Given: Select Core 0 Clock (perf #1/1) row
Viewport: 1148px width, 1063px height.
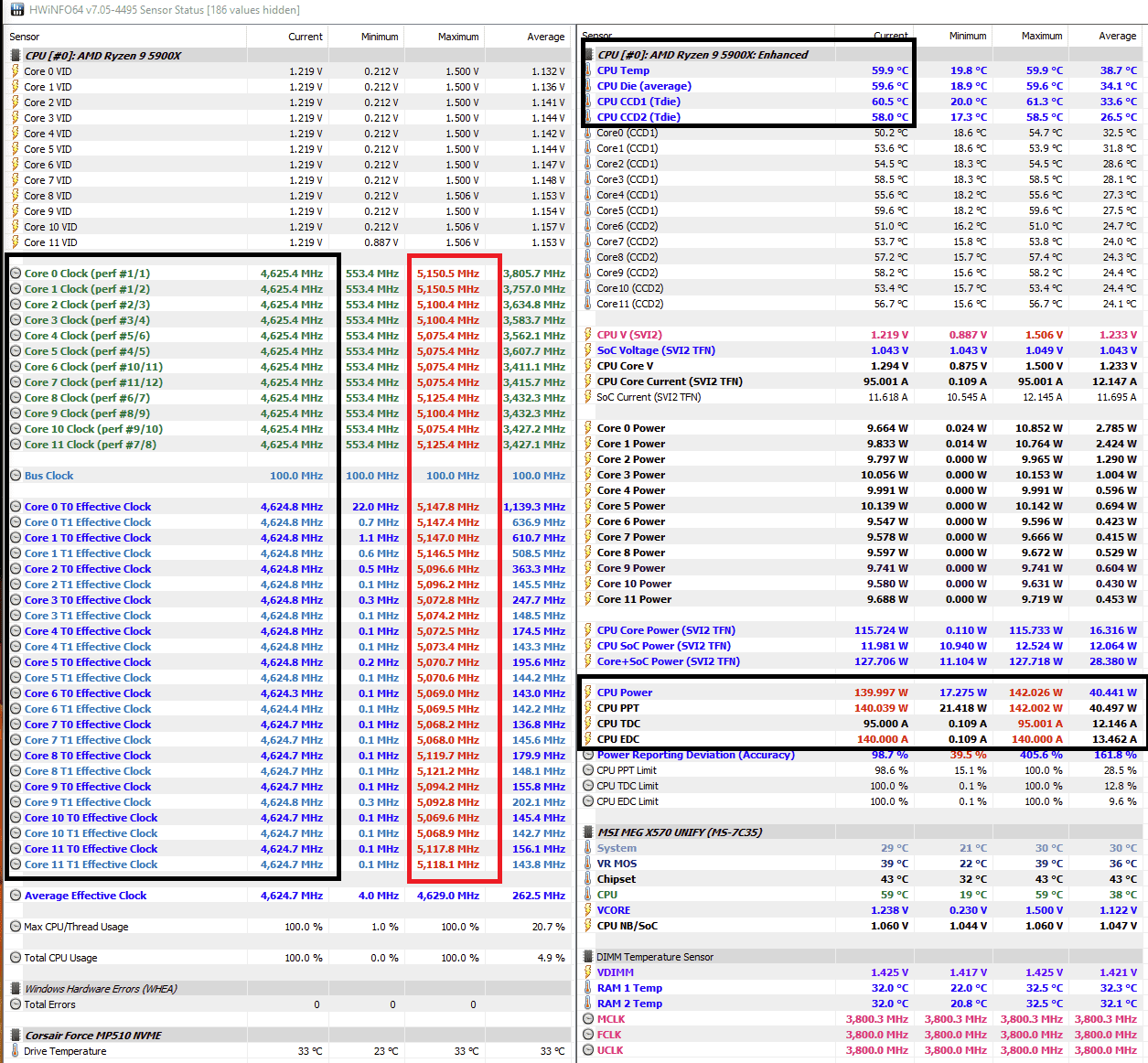Looking at the screenshot, I should click(288, 274).
